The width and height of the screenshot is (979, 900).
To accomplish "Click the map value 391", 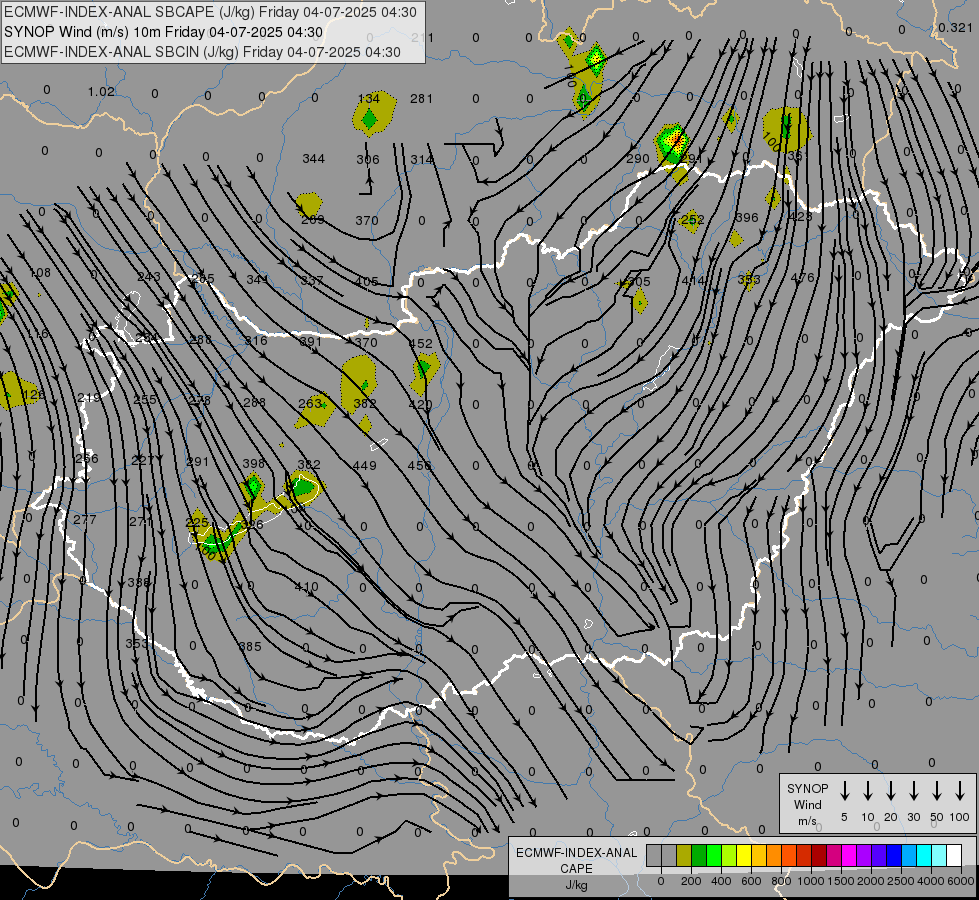I will tap(310, 341).
